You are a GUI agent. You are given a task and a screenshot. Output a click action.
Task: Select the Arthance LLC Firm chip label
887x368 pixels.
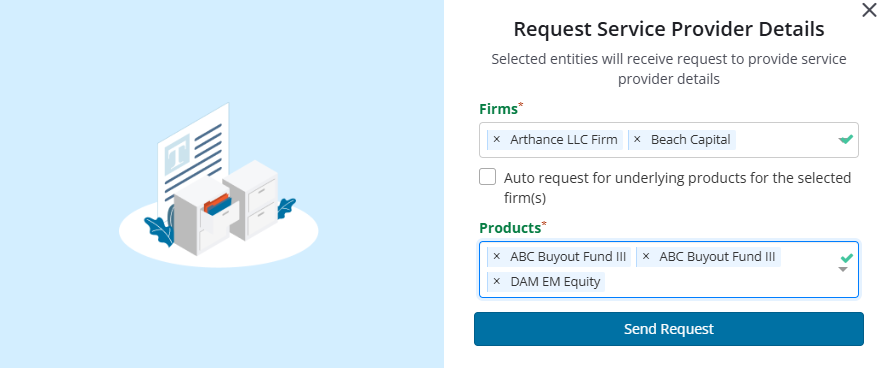coord(563,140)
